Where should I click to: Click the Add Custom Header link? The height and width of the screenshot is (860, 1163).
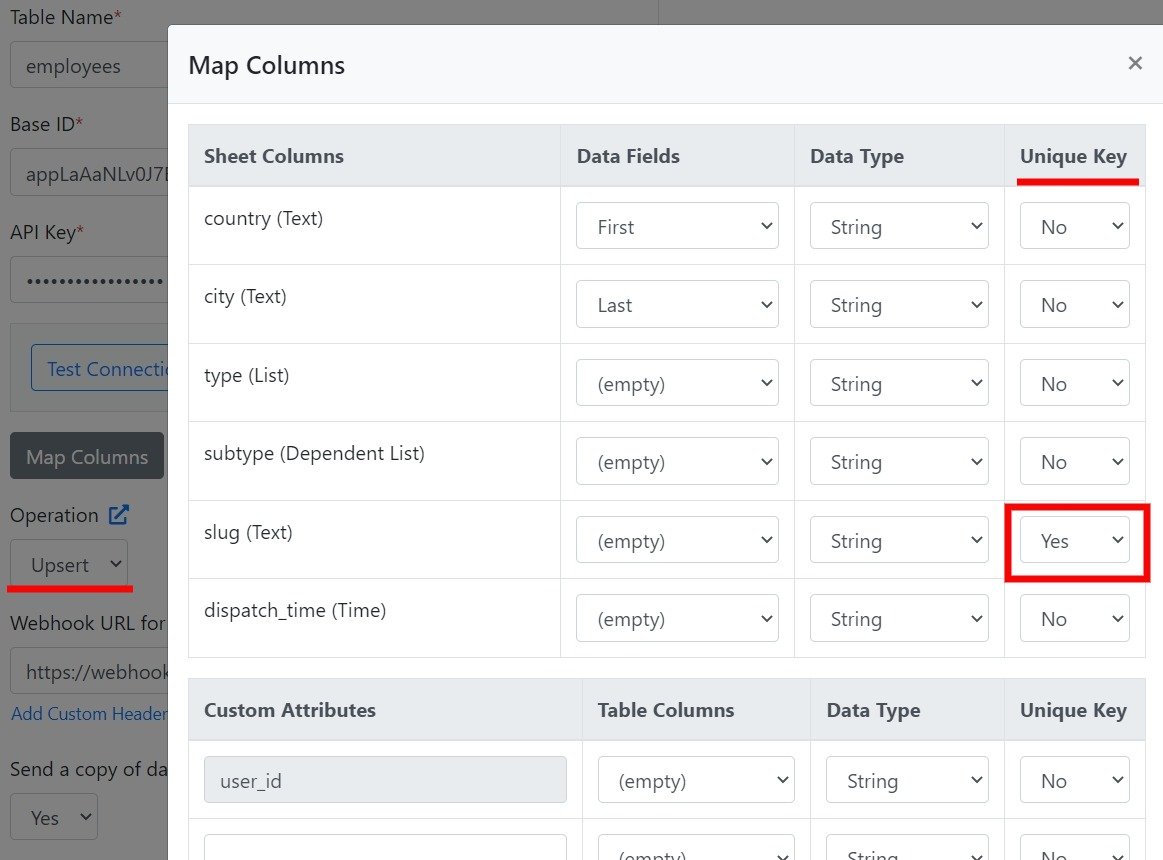(90, 714)
